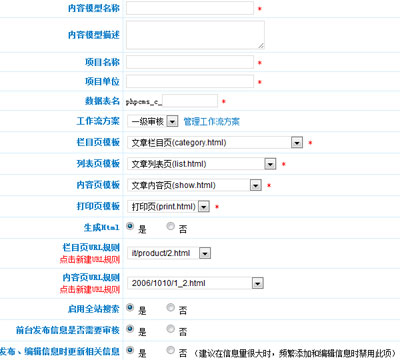This screenshot has width=400, height=360.
Task: Open the 管理工作流方案 link
Action: tap(212, 122)
